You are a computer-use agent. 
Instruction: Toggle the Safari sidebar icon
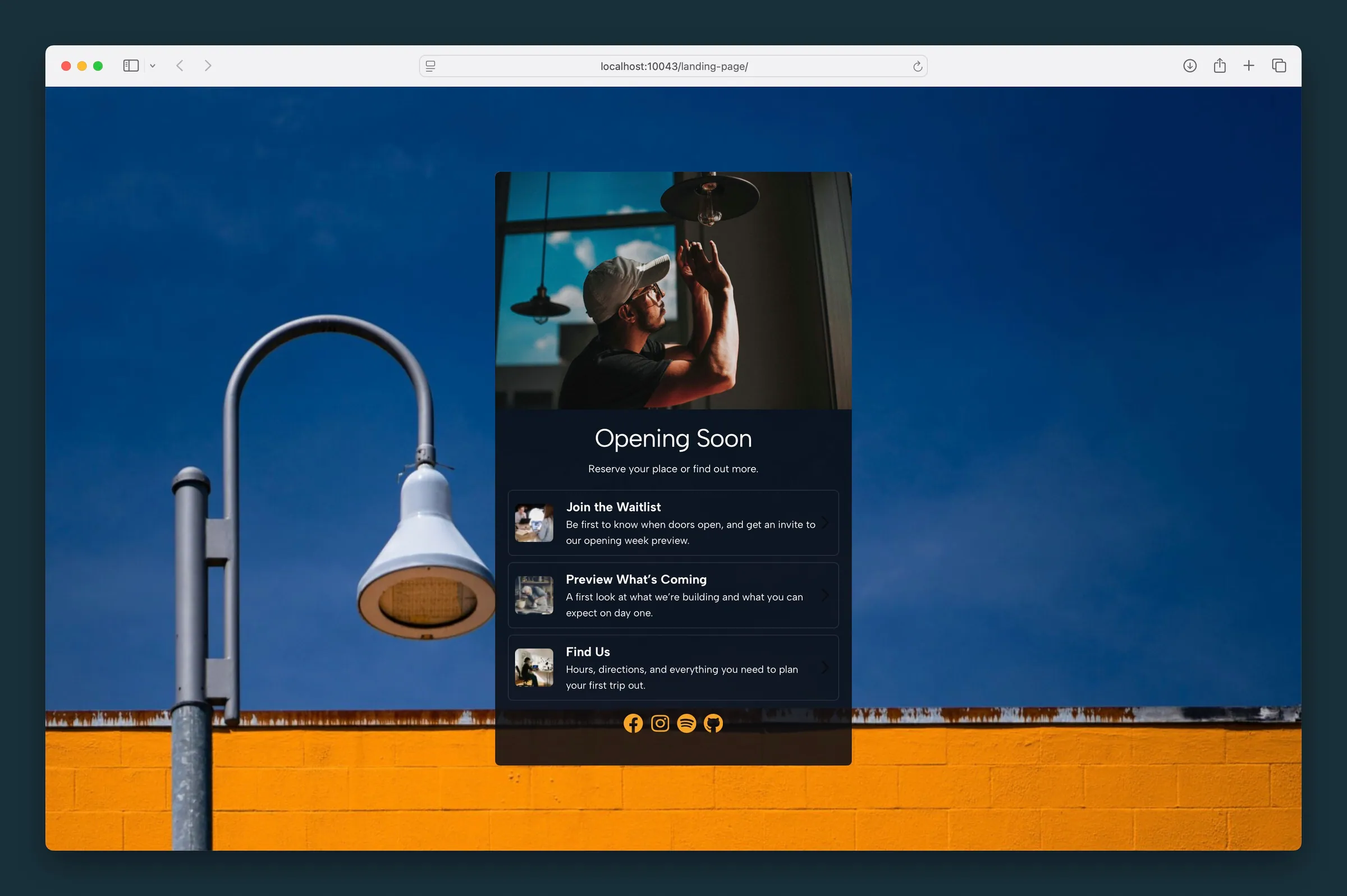pos(131,66)
